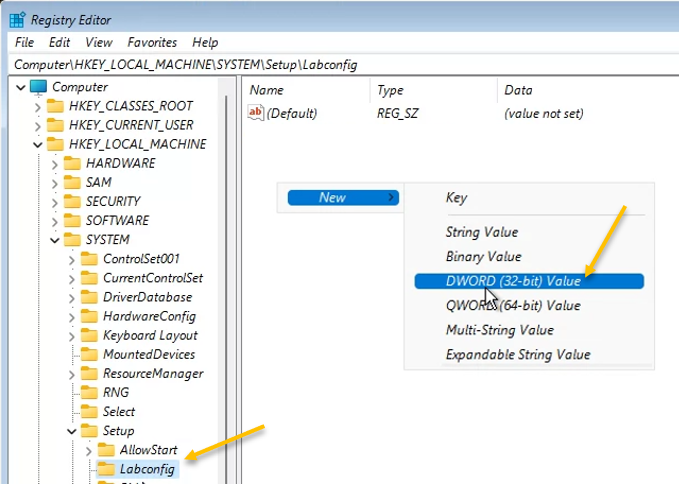Viewport: 679px width, 487px height.
Task: Expand the HardwareConfig chevron
Action: pos(71,317)
